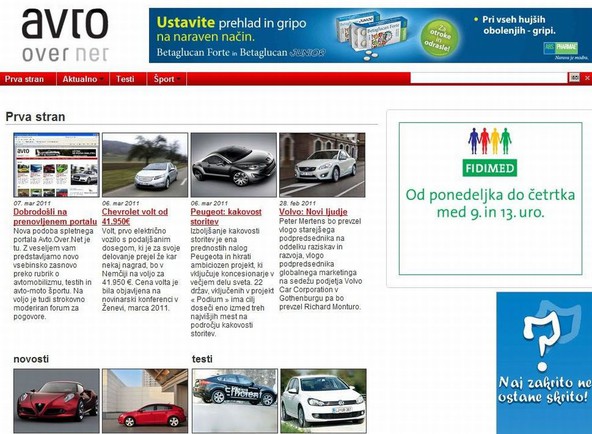
Task: Open the Peugeot concept car thumbnail
Action: [x=234, y=165]
